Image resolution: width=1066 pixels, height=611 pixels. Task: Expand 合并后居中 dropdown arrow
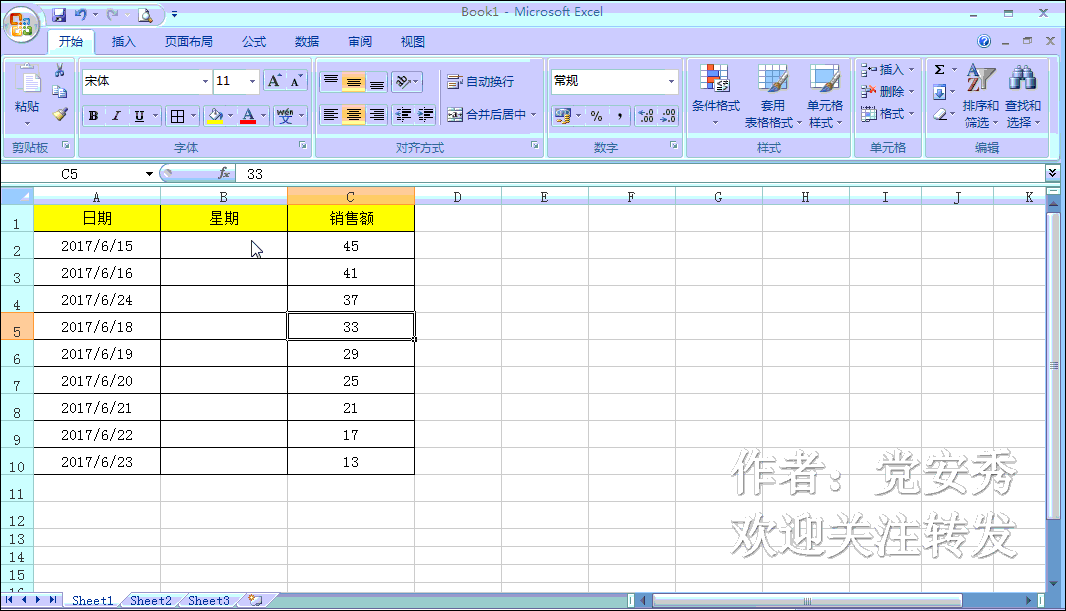pos(534,115)
